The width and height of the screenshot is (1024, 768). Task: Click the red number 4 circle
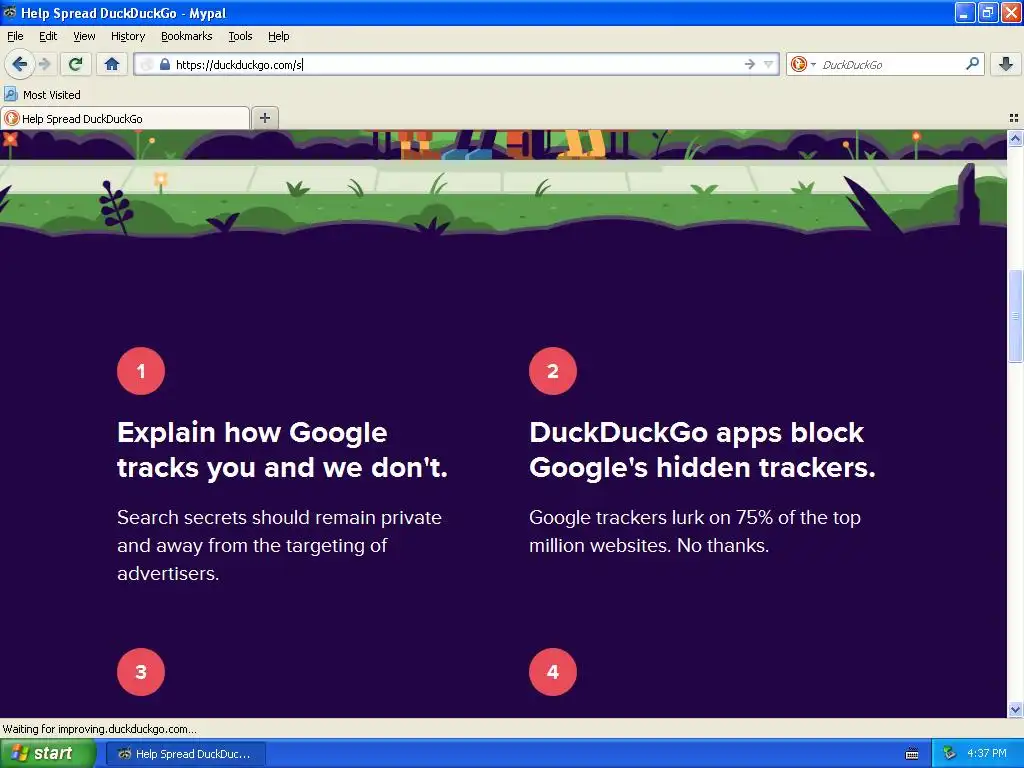[x=553, y=672]
